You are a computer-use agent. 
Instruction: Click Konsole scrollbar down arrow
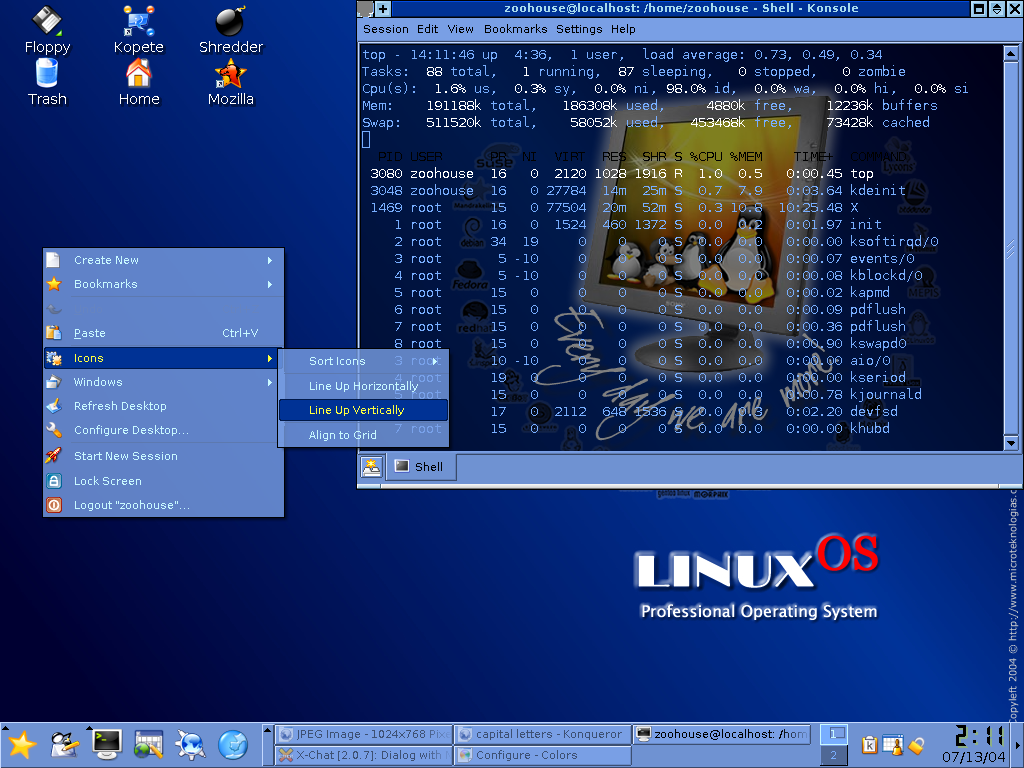(x=1010, y=443)
